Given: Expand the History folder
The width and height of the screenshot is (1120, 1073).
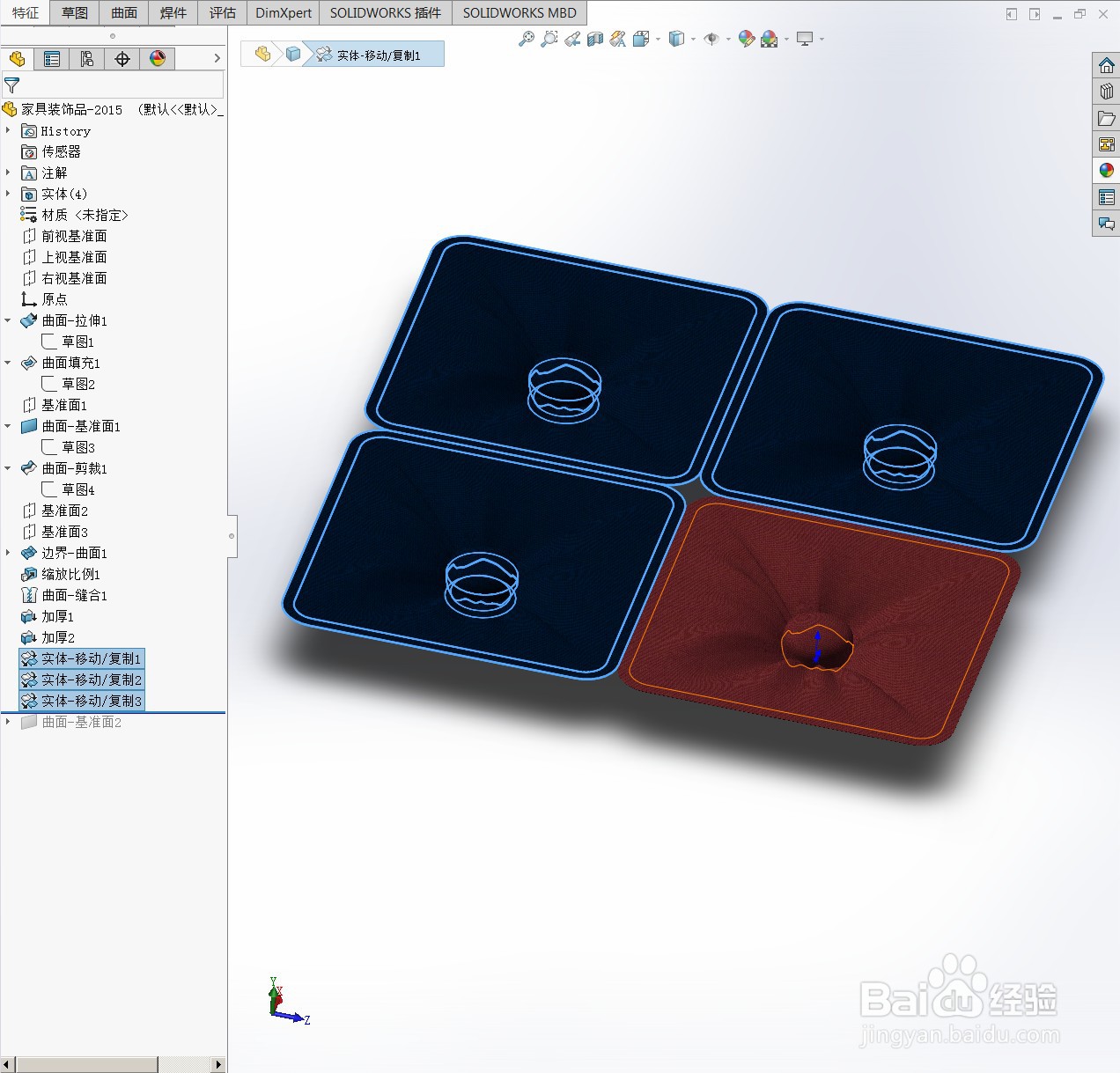Looking at the screenshot, I should [8, 130].
